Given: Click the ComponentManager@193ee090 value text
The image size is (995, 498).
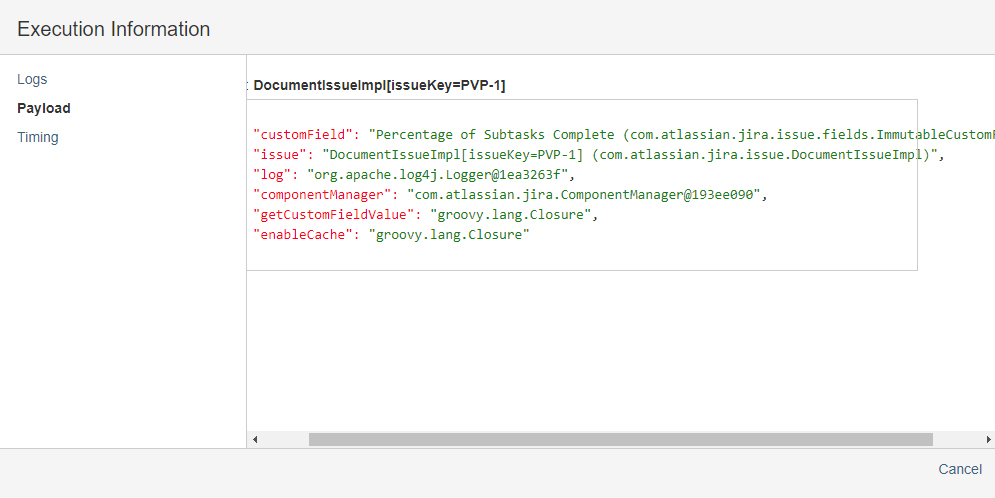Looking at the screenshot, I should pyautogui.click(x=584, y=195).
